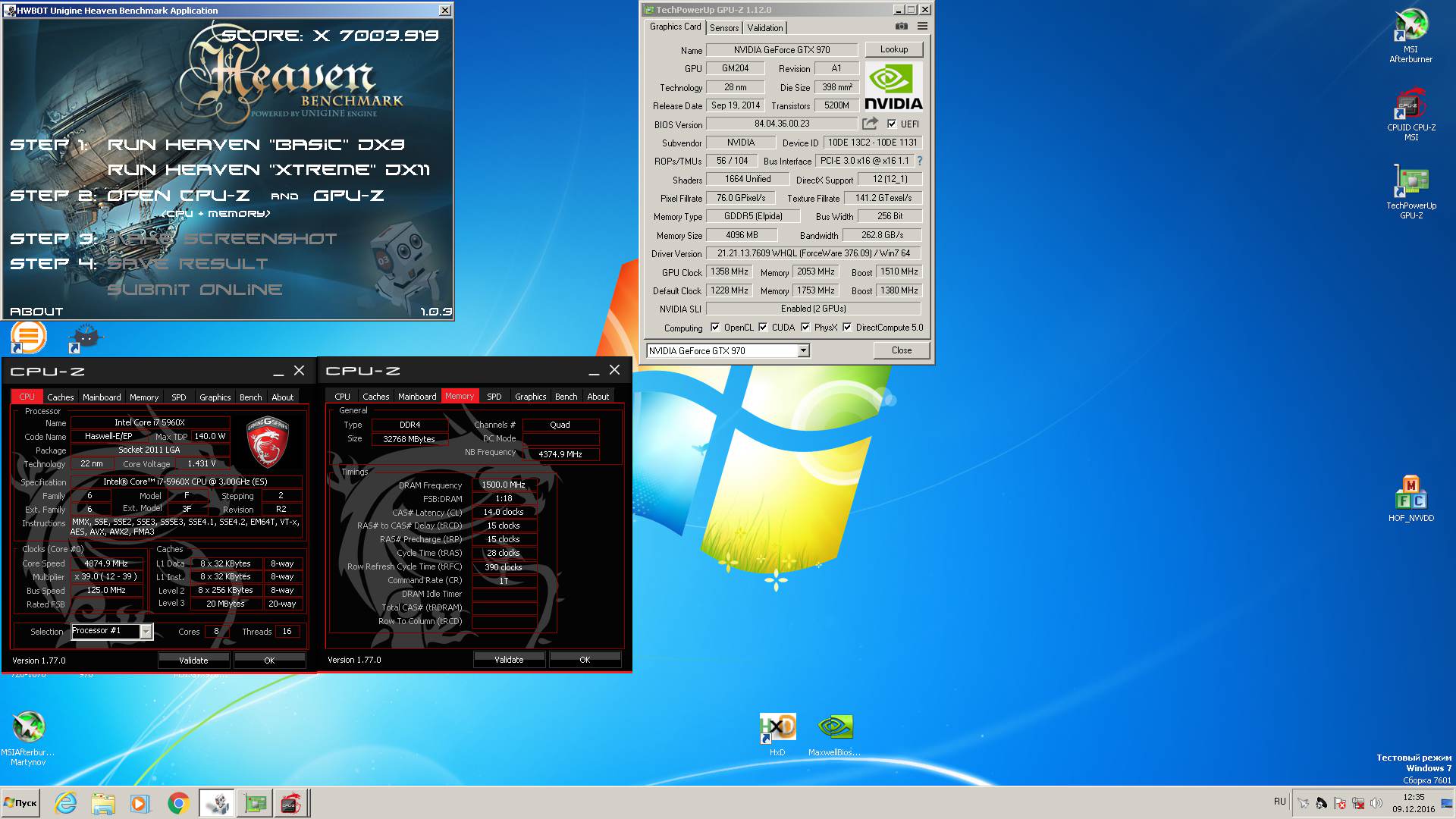Click network disconnected tray icon

[x=1358, y=803]
